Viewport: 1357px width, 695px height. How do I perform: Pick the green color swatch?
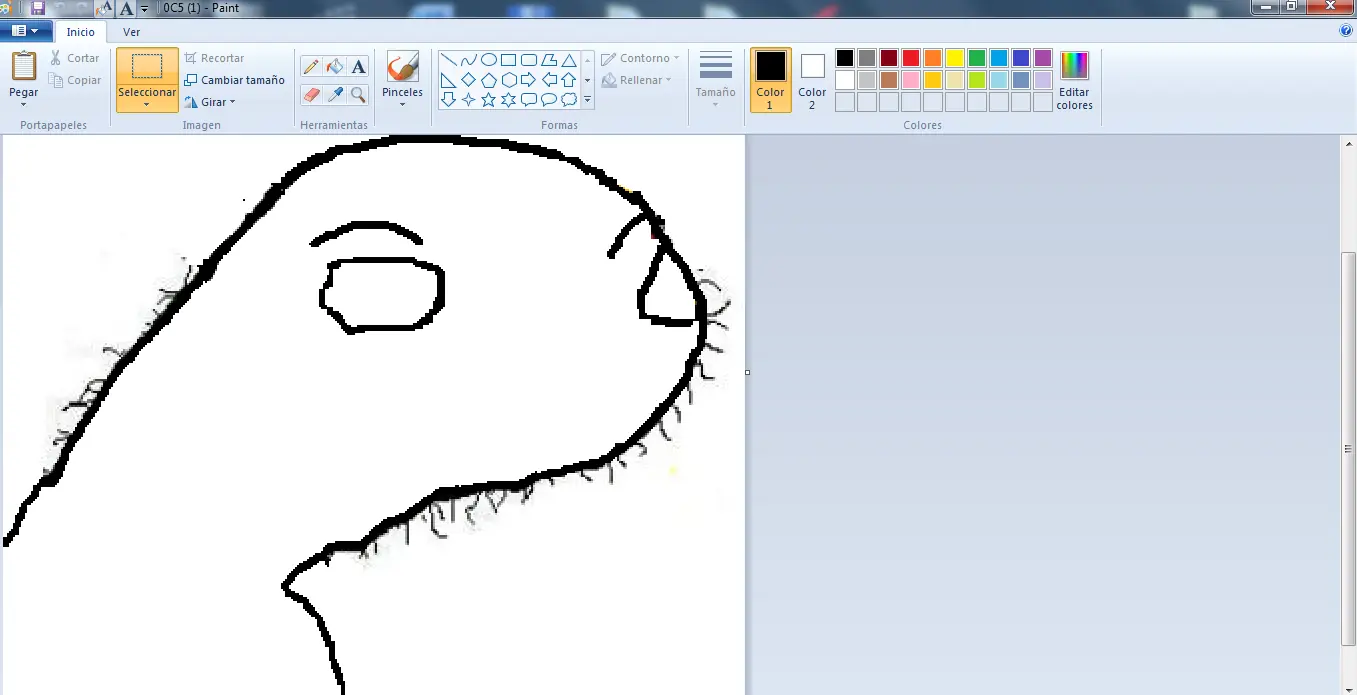pyautogui.click(x=977, y=58)
